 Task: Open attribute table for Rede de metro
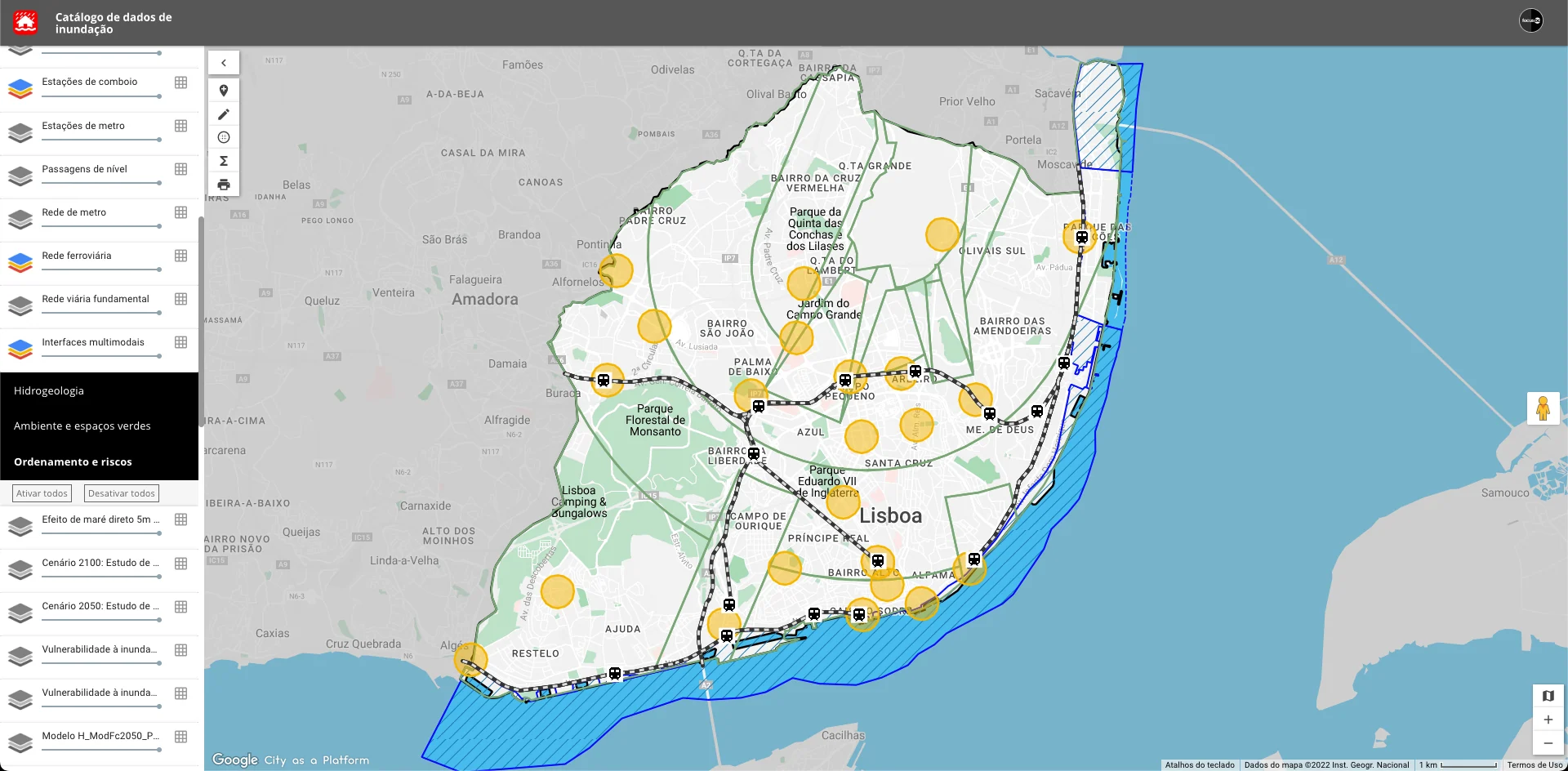[180, 212]
